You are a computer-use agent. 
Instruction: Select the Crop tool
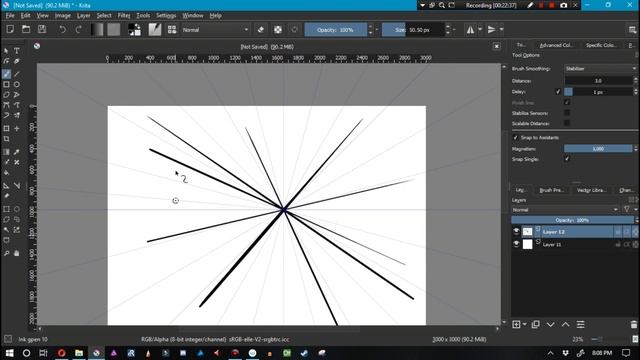coord(7,139)
